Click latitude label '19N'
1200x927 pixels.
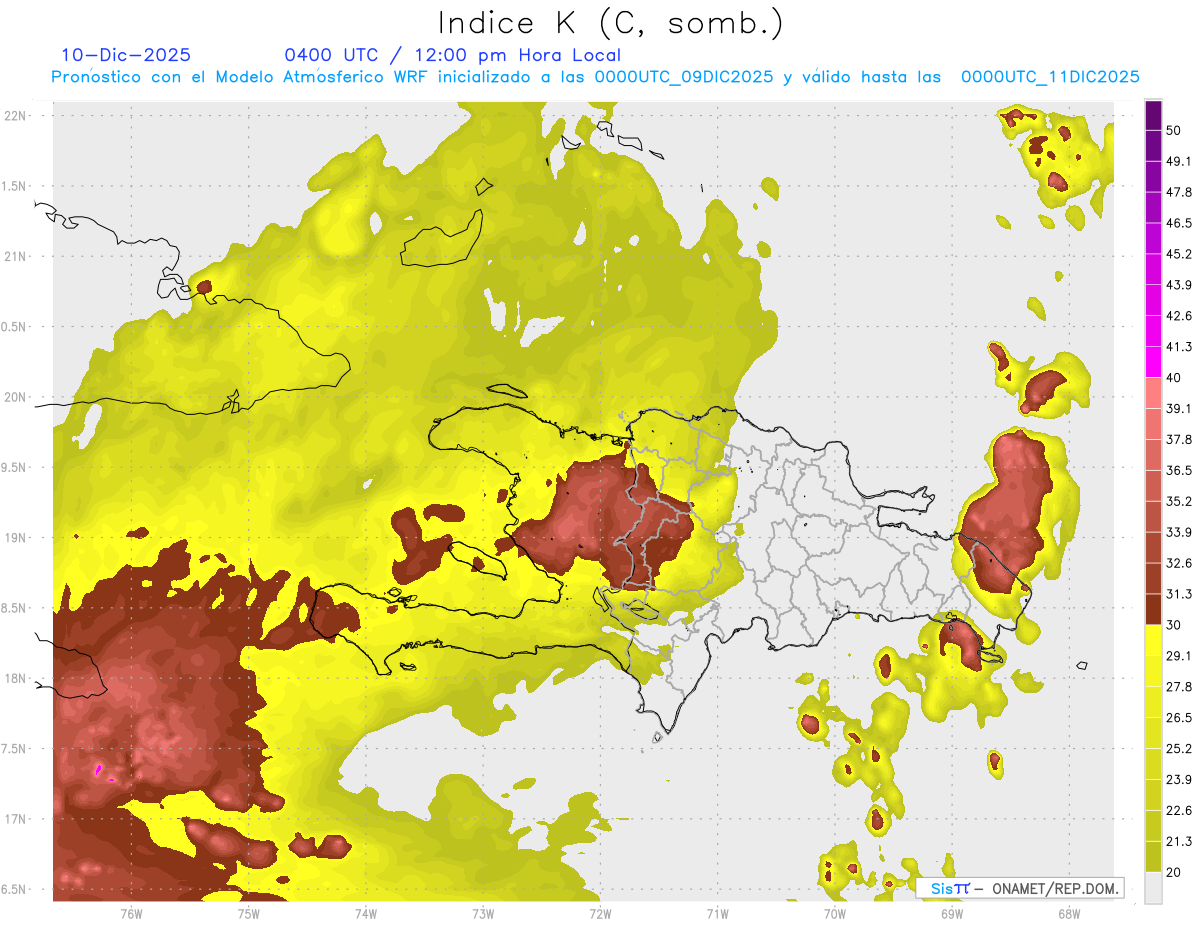pos(16,538)
